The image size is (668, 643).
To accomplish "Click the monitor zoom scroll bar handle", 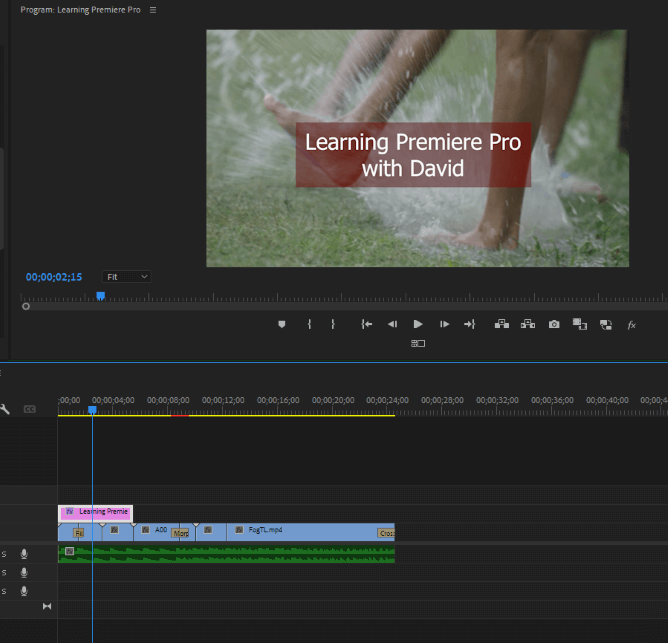I will [x=26, y=306].
